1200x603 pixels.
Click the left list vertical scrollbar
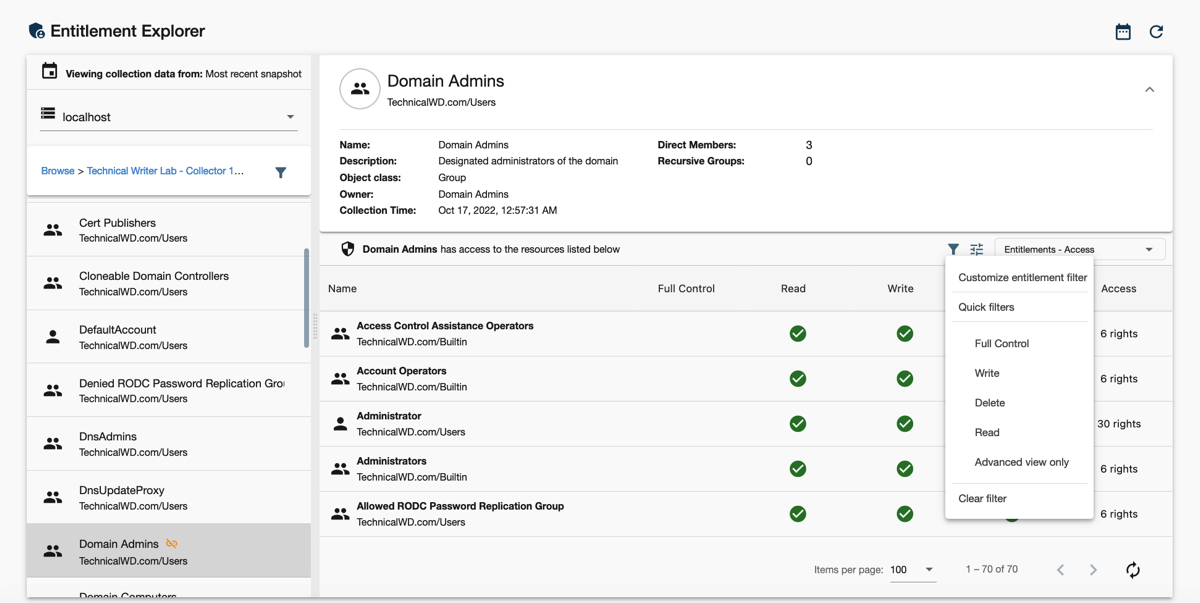pos(306,298)
